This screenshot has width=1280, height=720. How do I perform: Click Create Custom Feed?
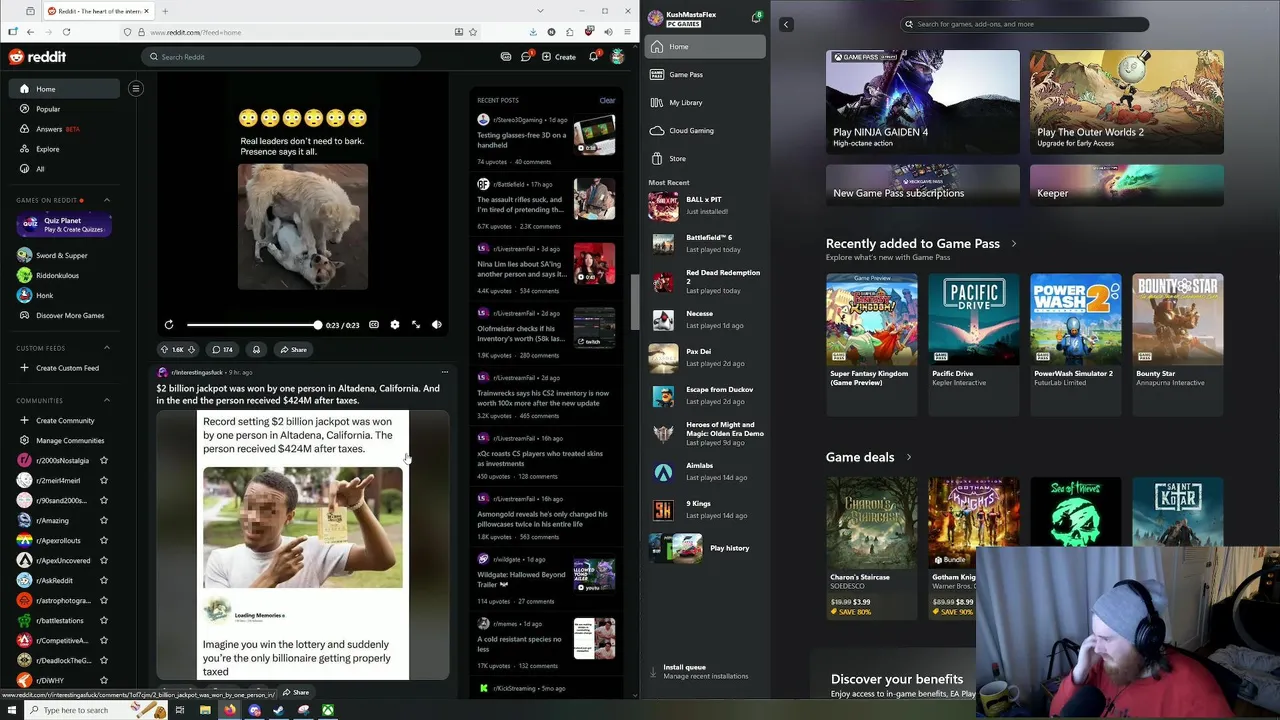[67, 368]
